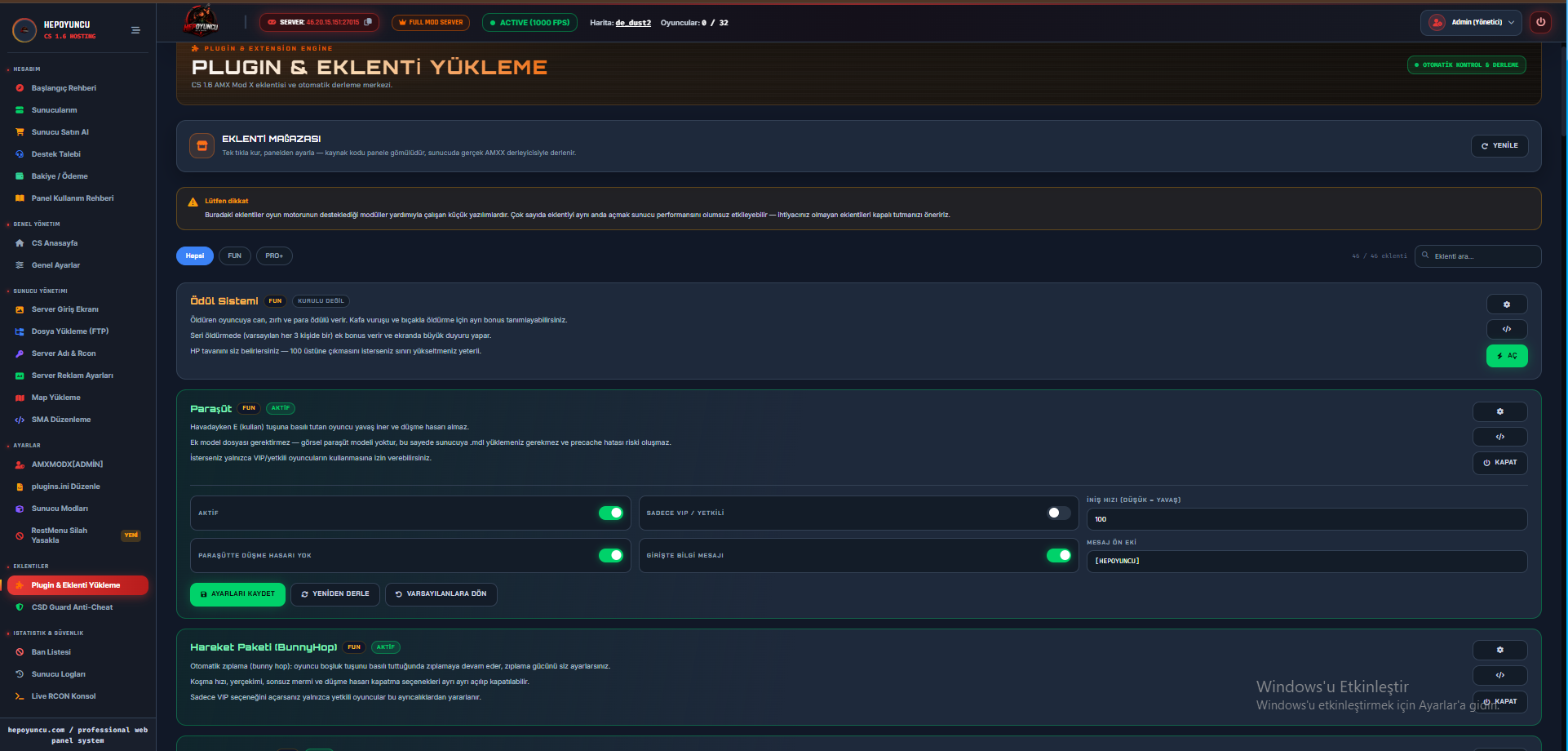Edit İniş Hızı value field

(x=1306, y=519)
